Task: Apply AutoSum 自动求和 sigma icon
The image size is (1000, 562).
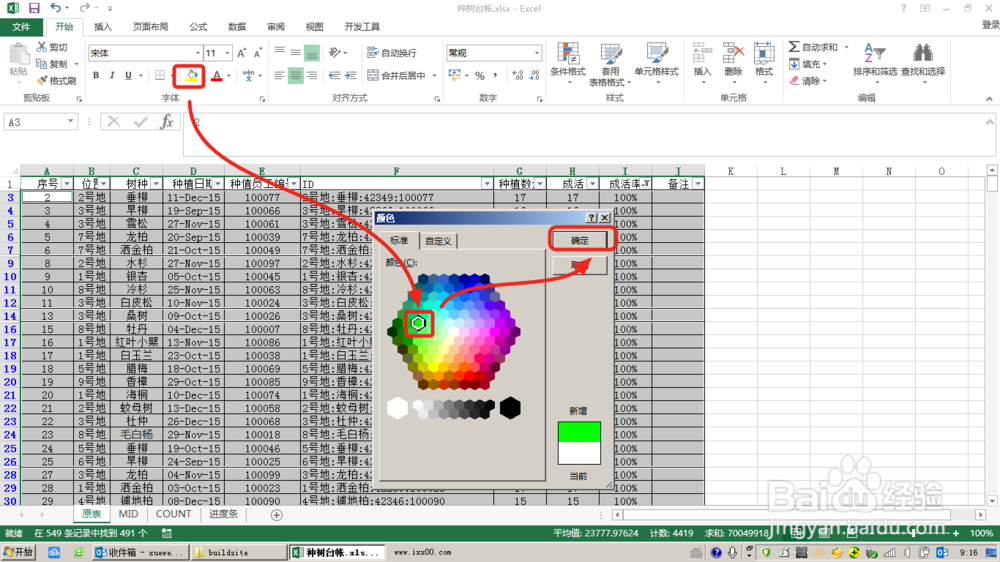Action: 813,47
